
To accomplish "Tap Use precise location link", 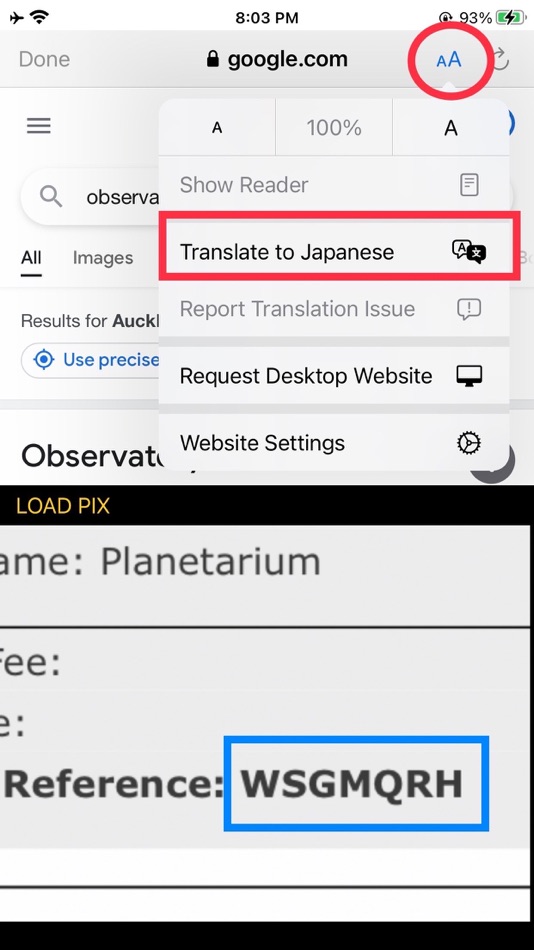I will tap(111, 359).
